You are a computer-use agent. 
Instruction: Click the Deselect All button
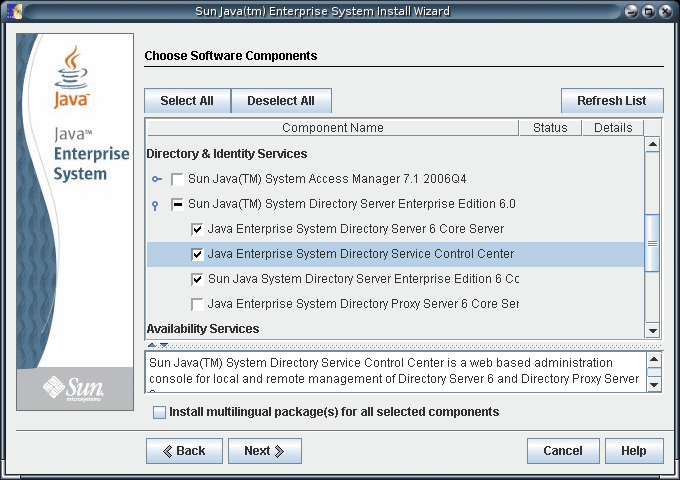(x=281, y=101)
